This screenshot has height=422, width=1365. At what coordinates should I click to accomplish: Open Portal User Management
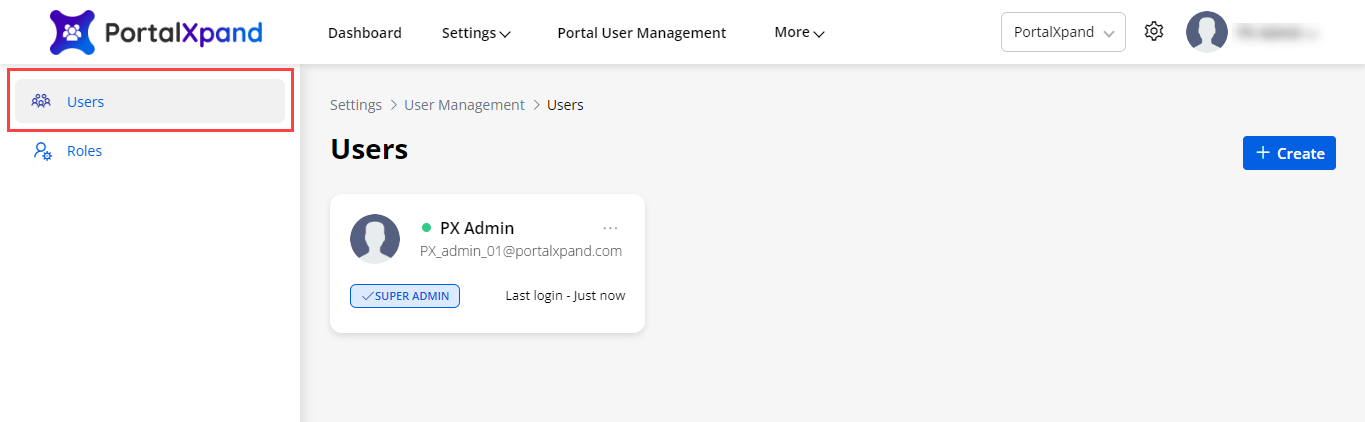(x=641, y=33)
